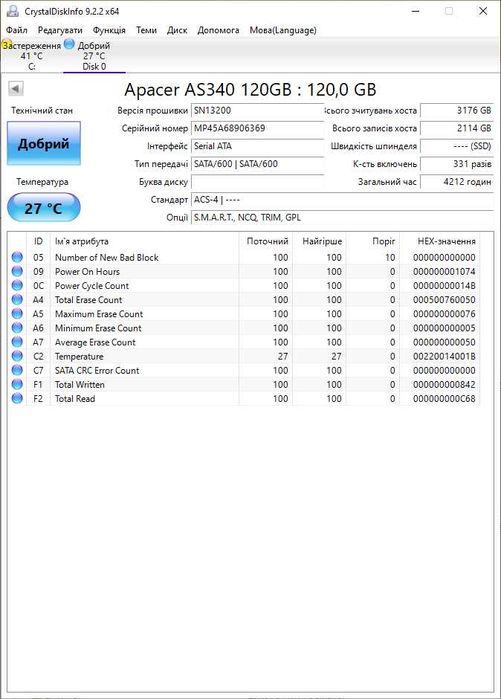Click the total host reads value 3176 GB
Image resolution: width=501 pixels, height=699 pixels.
[457, 111]
